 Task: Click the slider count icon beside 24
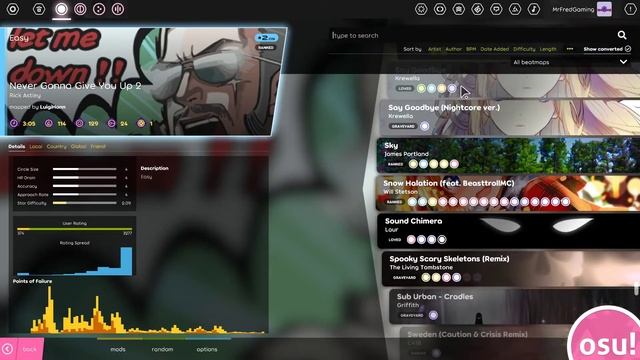pyautogui.click(x=111, y=123)
